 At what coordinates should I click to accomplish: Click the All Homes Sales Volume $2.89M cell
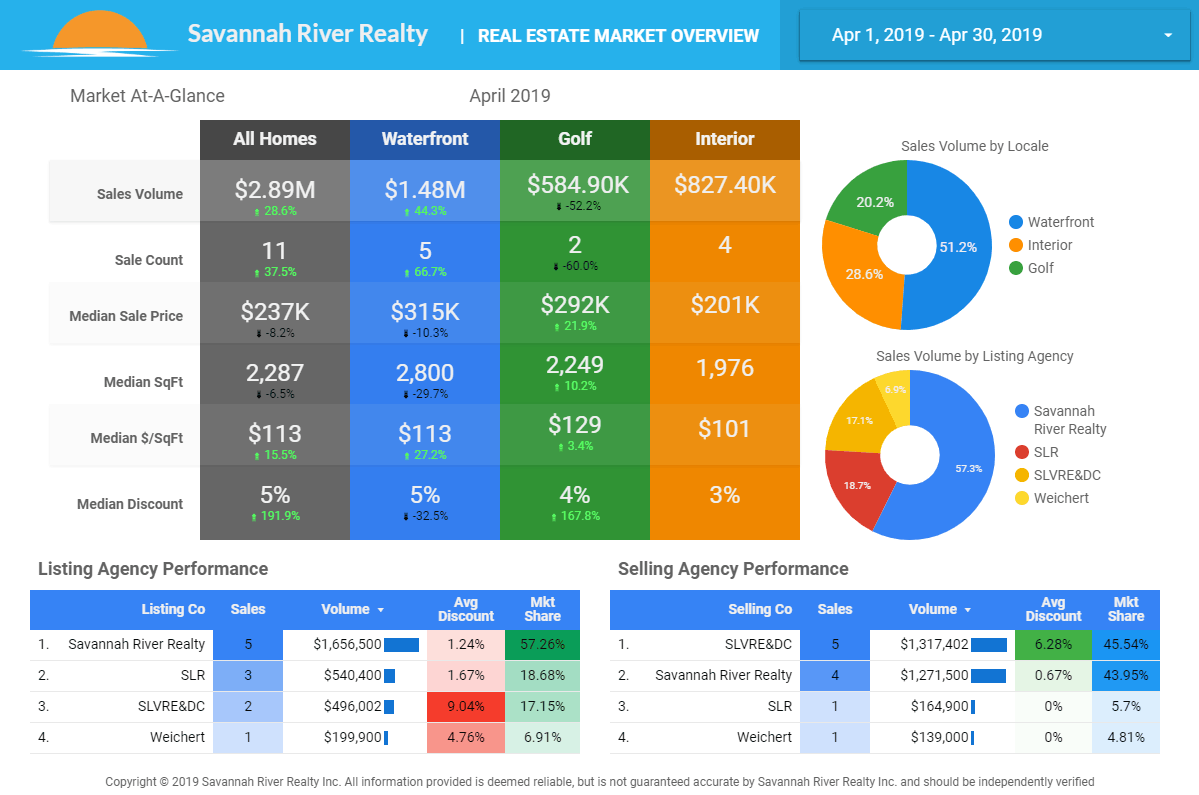click(275, 194)
